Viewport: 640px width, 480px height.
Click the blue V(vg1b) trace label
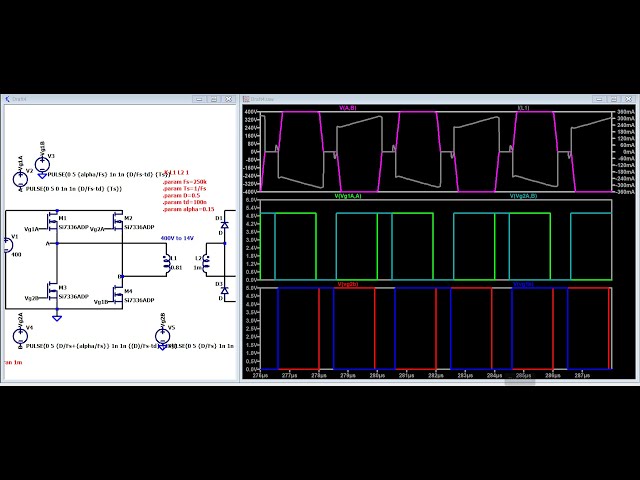pyautogui.click(x=524, y=284)
